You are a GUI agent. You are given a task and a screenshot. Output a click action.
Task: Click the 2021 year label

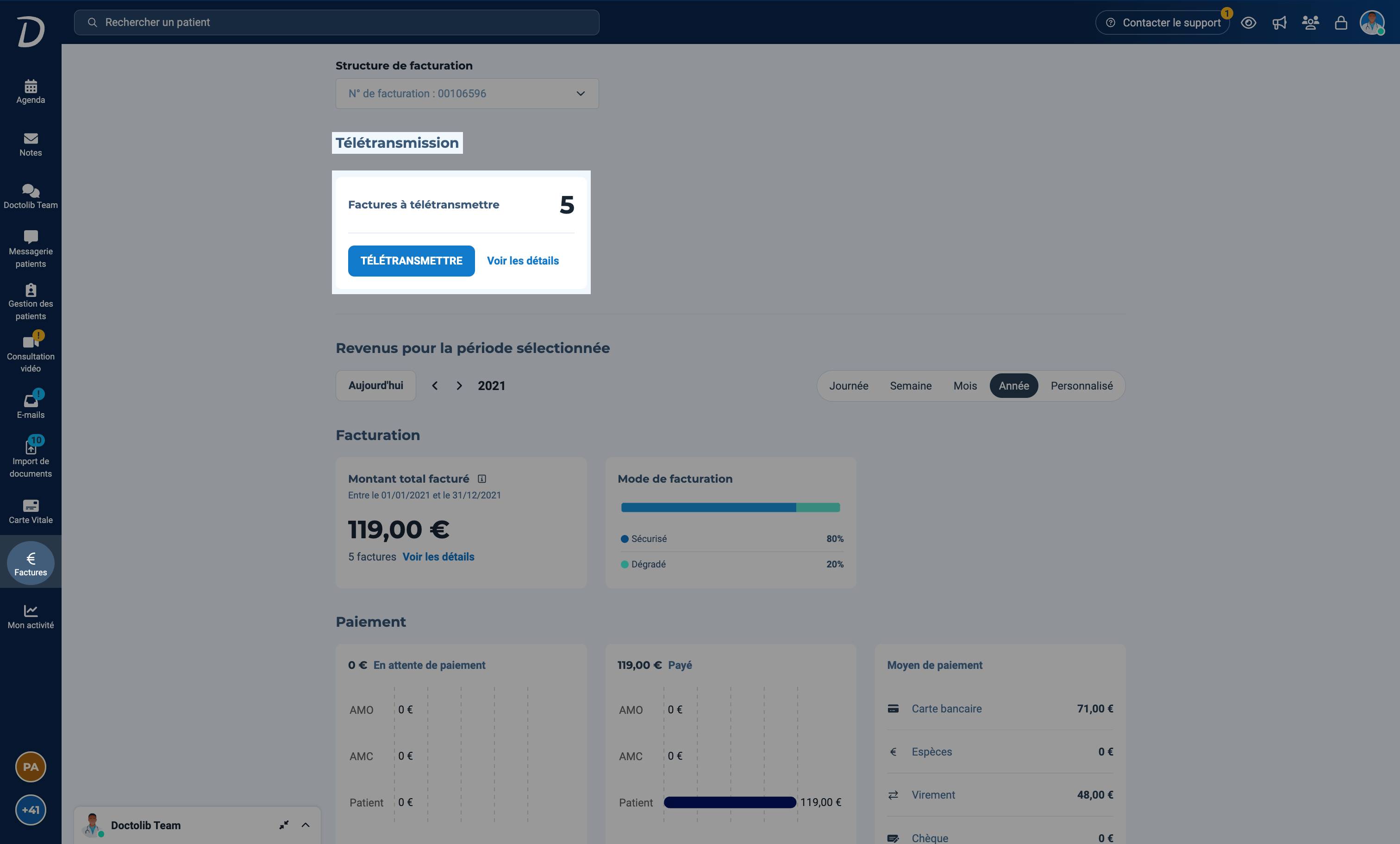[491, 385]
